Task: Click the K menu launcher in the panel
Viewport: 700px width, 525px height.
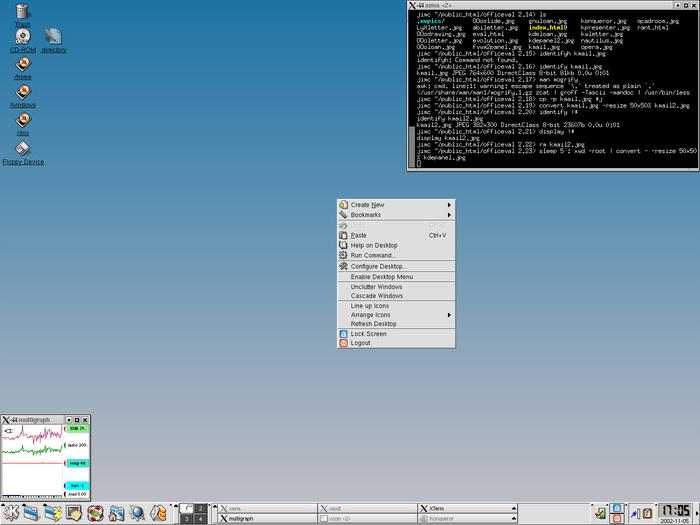Action: tap(11, 513)
